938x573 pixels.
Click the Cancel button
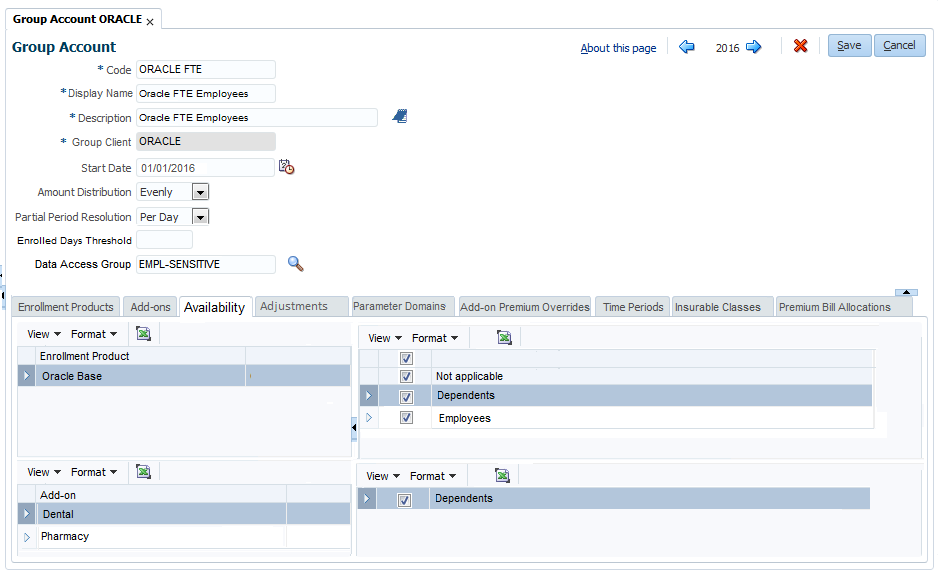[900, 45]
